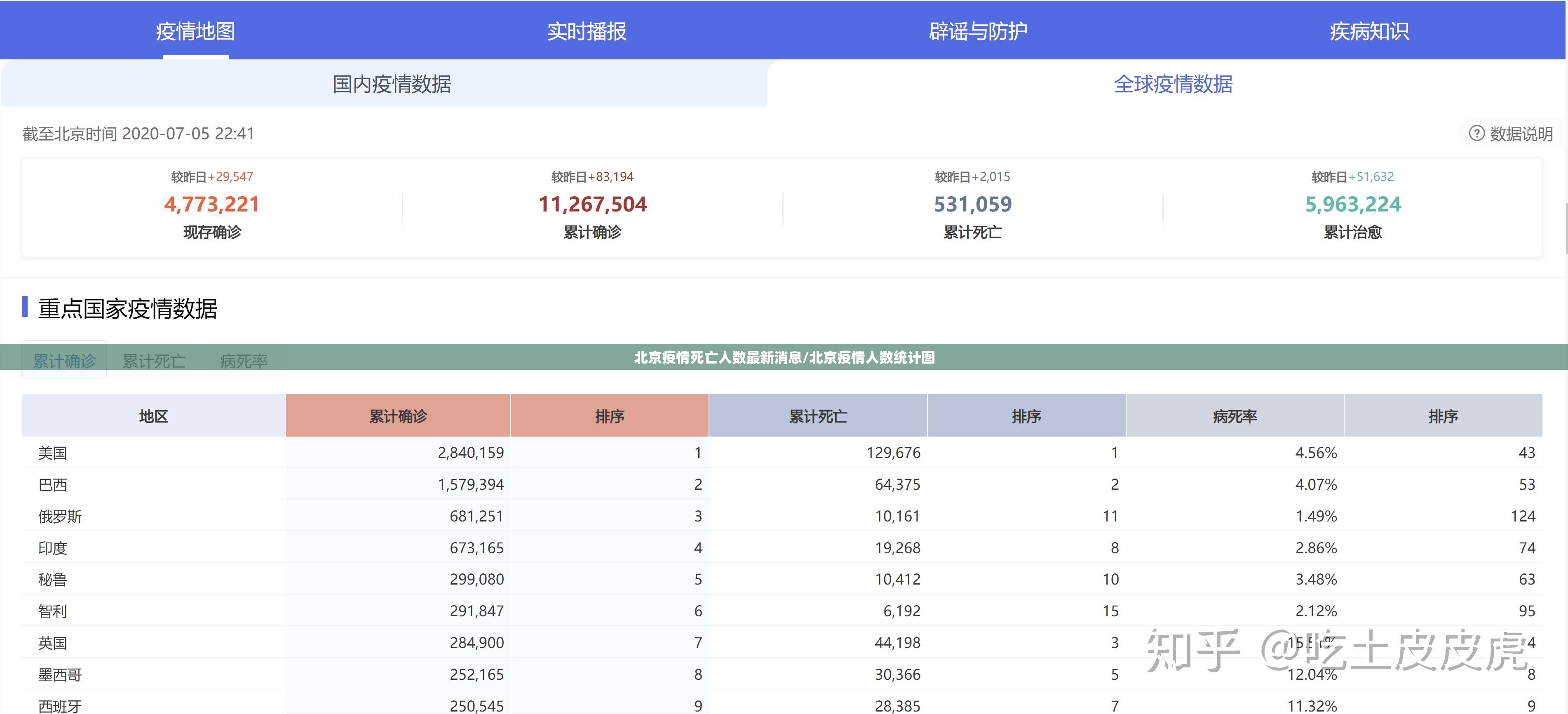
Task: Select the 俄罗斯 row
Action: [x=782, y=516]
